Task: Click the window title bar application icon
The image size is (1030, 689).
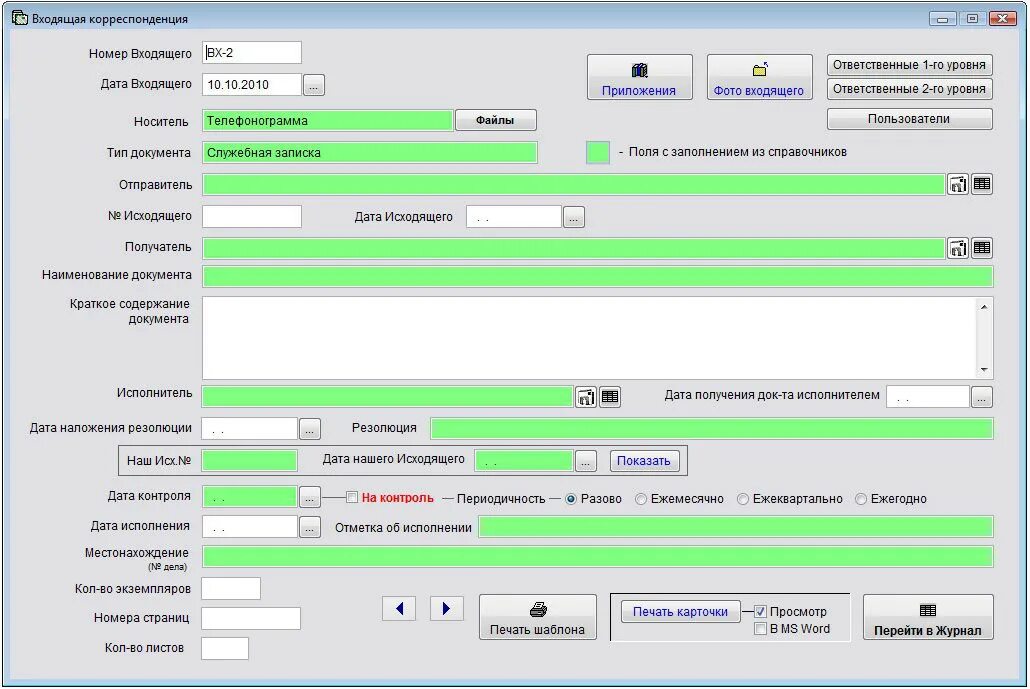Action: click(20, 18)
